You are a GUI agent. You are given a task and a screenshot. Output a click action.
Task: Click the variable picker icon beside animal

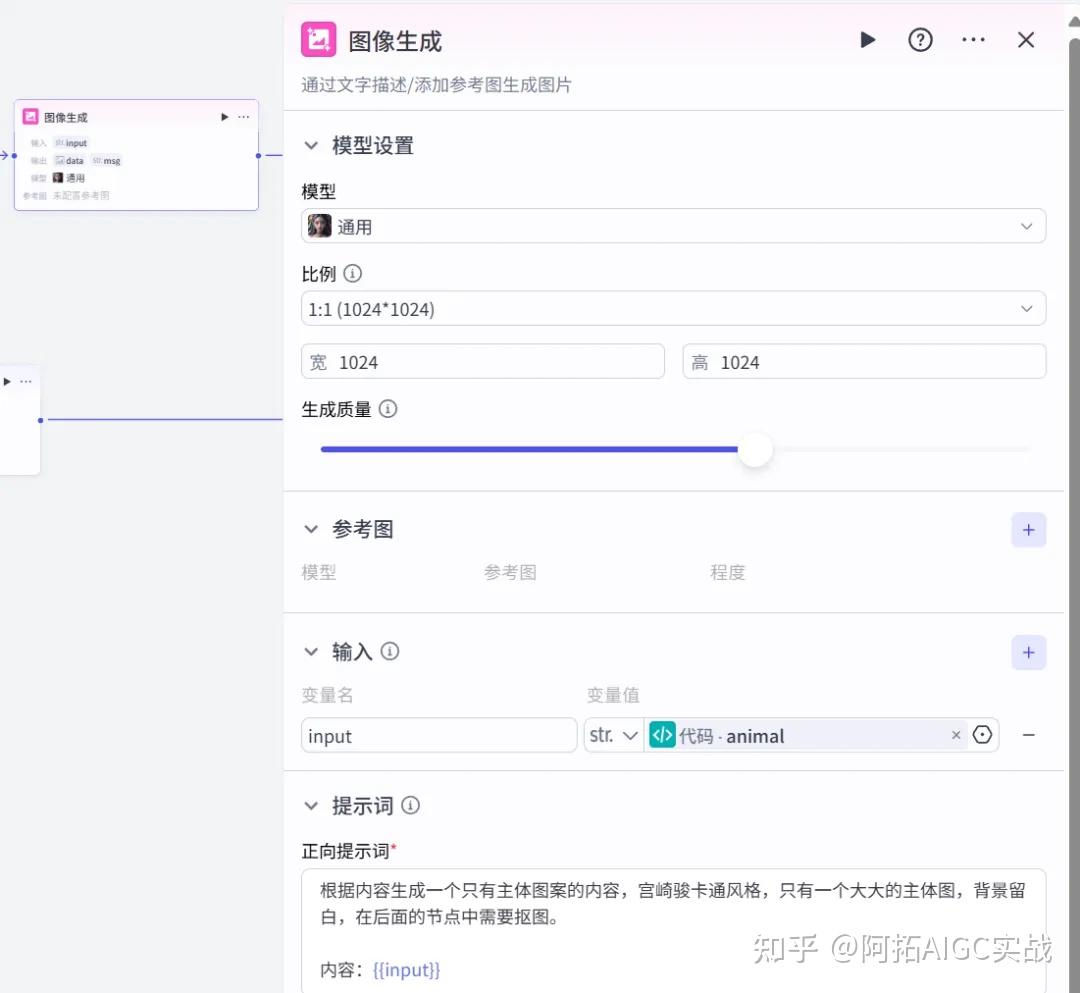coord(982,735)
